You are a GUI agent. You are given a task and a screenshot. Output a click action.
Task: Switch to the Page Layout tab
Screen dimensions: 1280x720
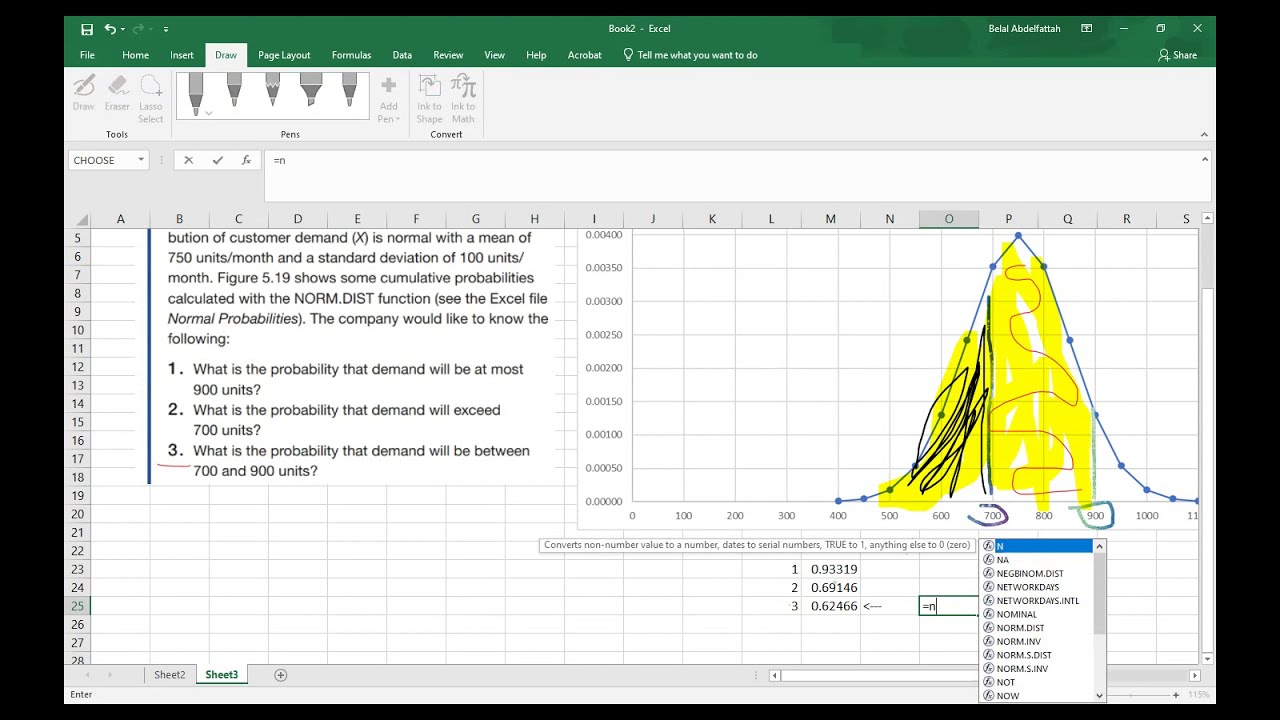284,55
